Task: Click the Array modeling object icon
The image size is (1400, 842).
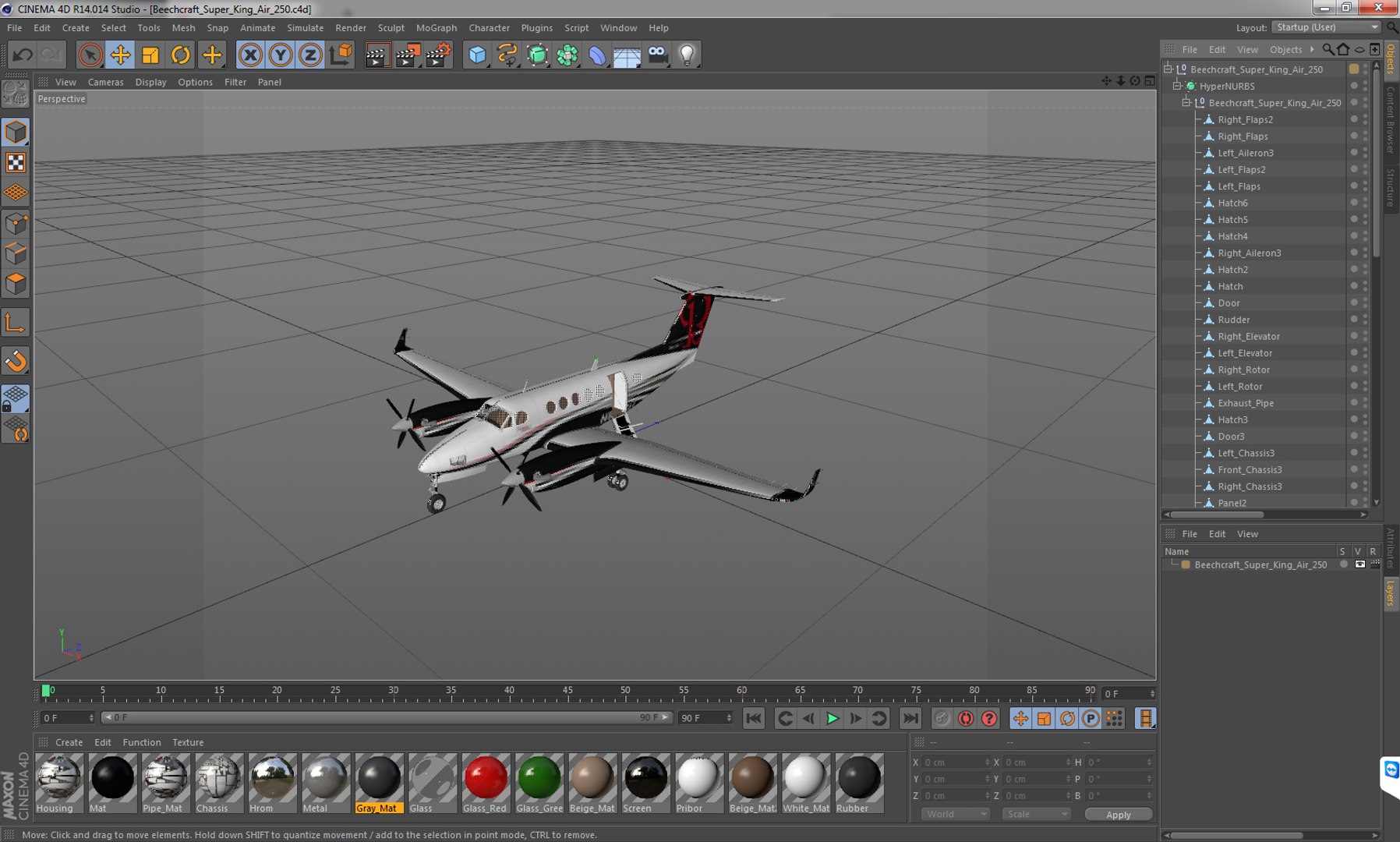Action: 567,55
